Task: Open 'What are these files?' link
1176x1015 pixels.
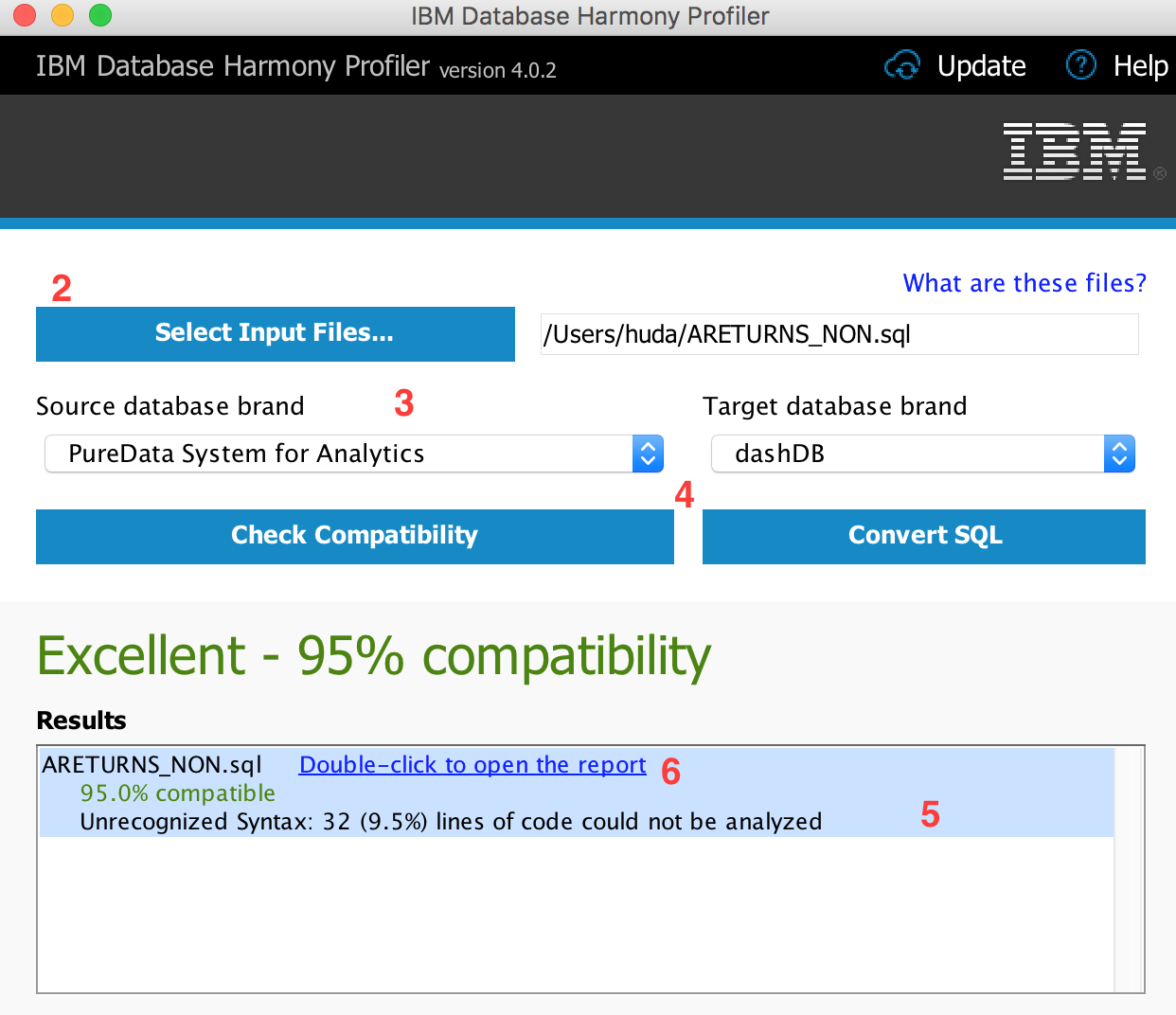Action: [x=1025, y=283]
